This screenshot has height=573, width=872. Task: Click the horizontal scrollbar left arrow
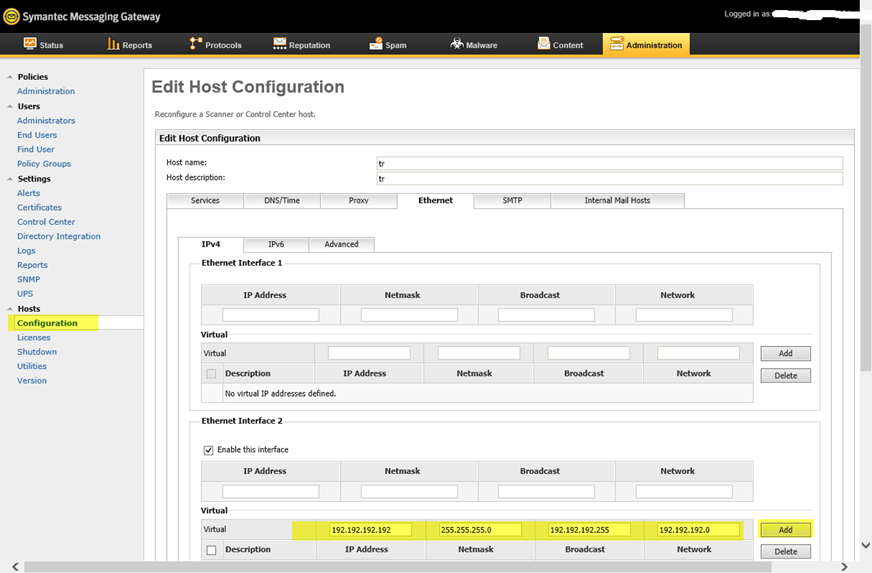[x=15, y=567]
